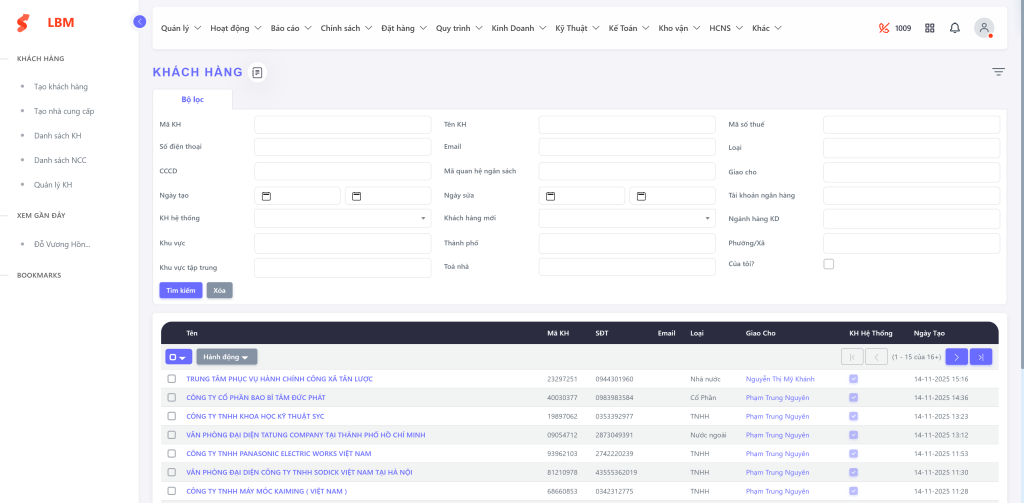
Task: Jump to last page of results
Action: pyautogui.click(x=981, y=357)
